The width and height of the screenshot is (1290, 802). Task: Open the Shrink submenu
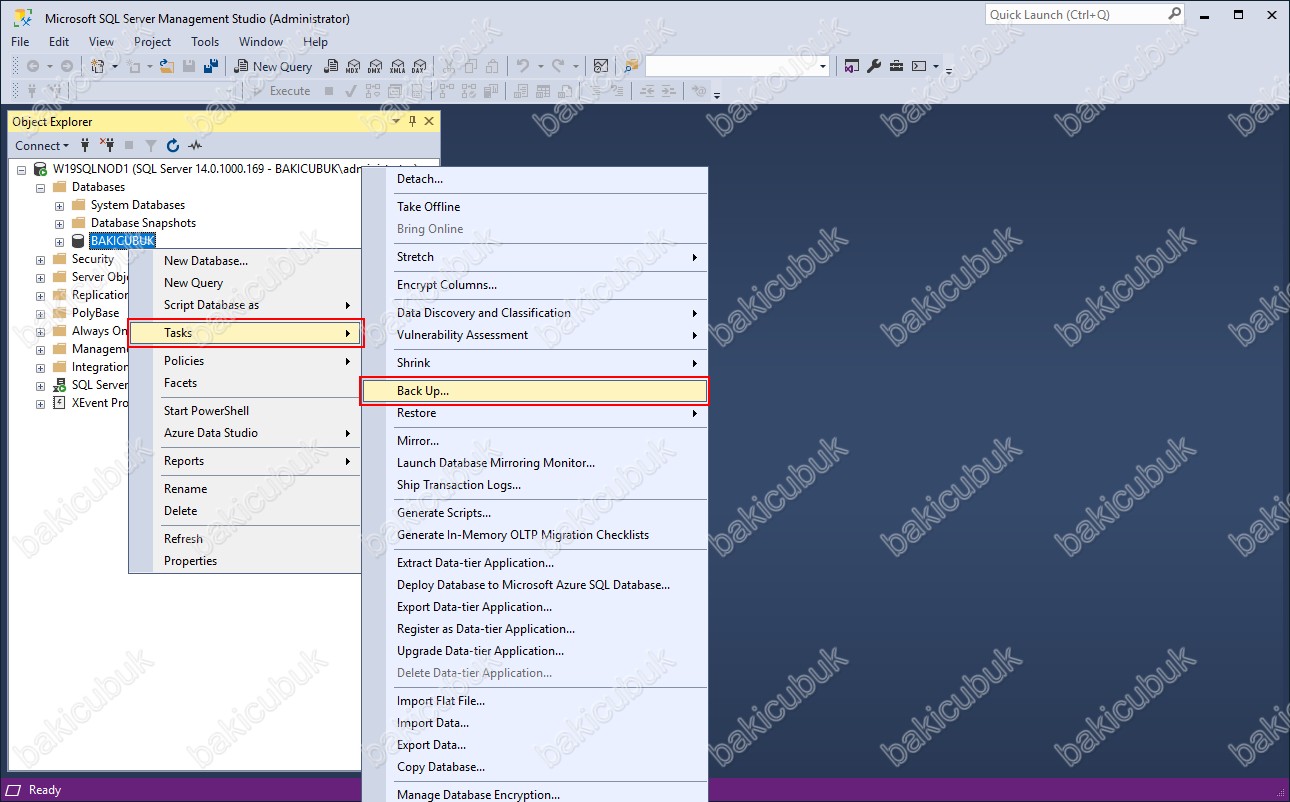tap(534, 363)
